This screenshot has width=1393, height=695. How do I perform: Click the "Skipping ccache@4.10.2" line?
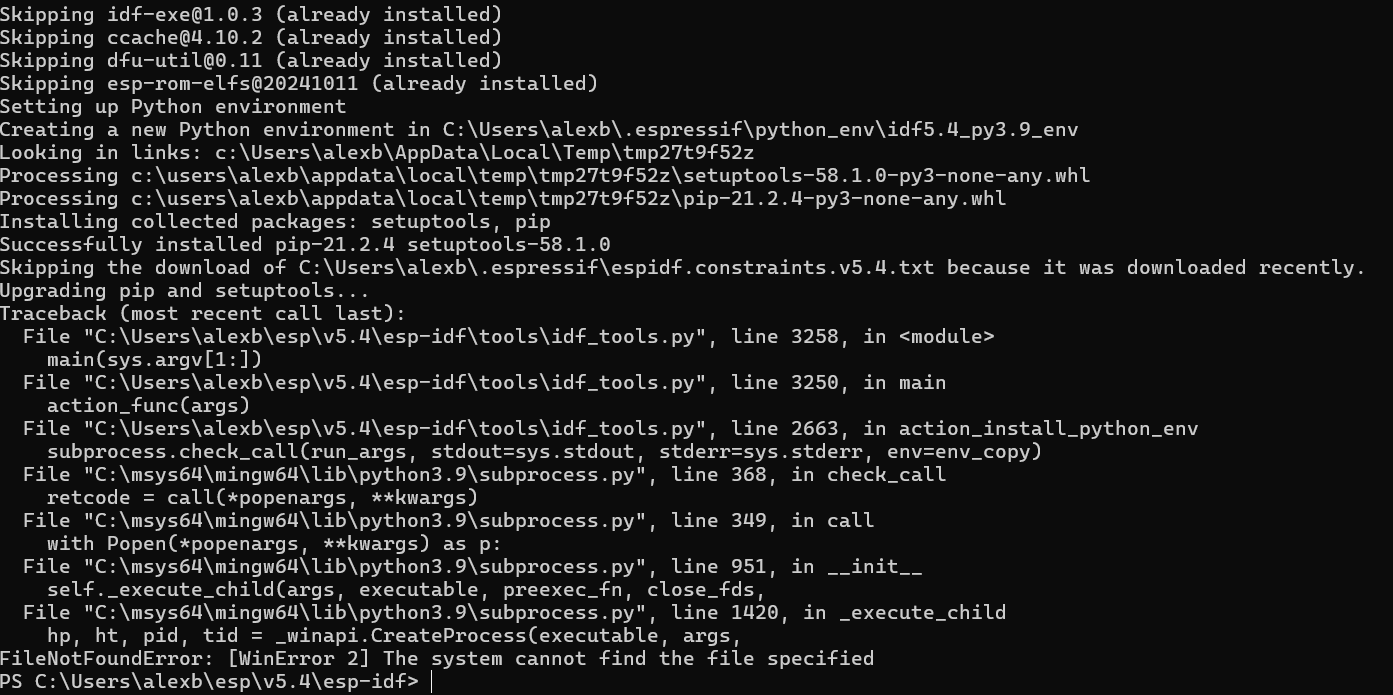point(250,37)
